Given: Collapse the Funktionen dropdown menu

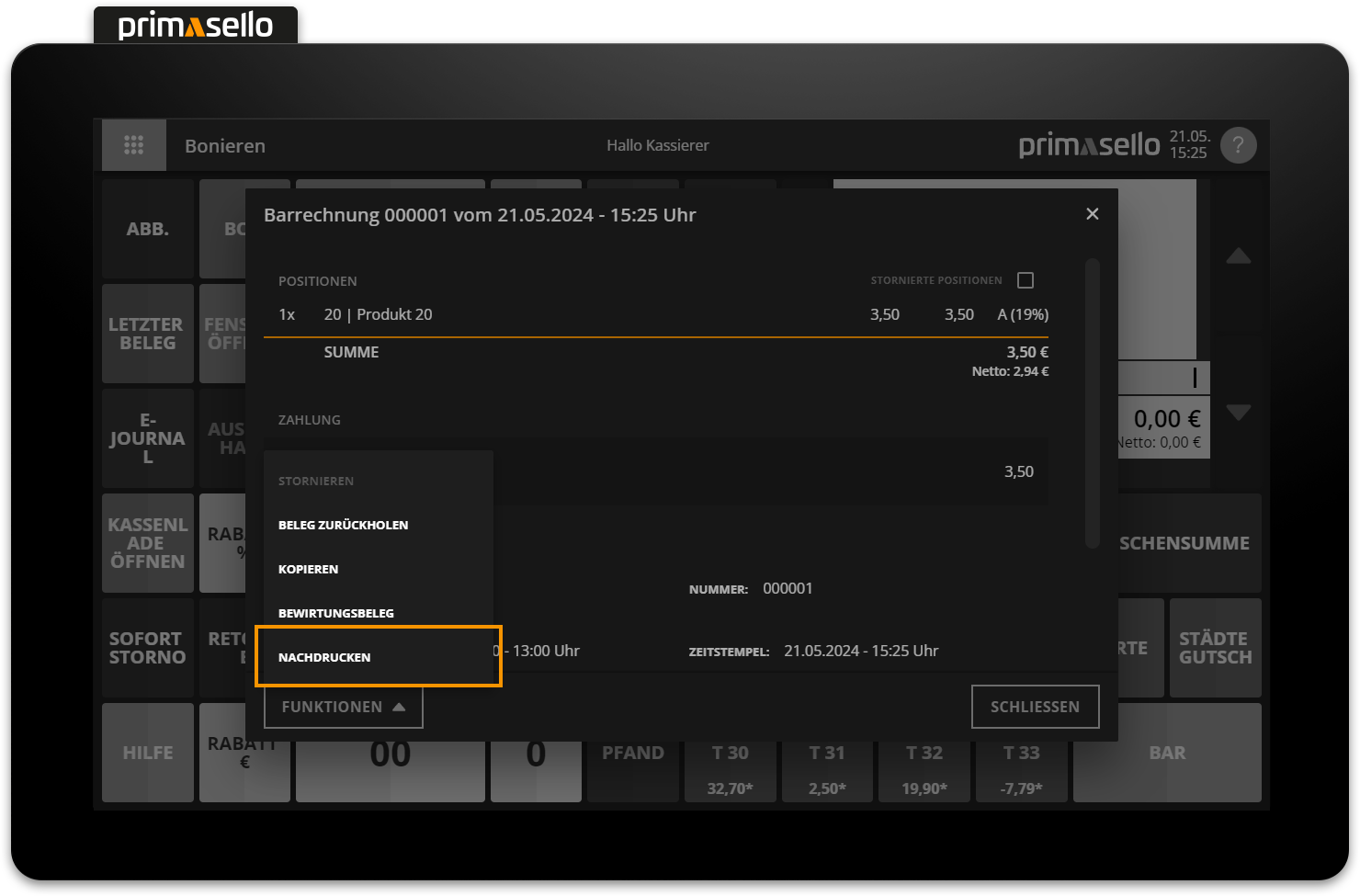Looking at the screenshot, I should [x=343, y=707].
